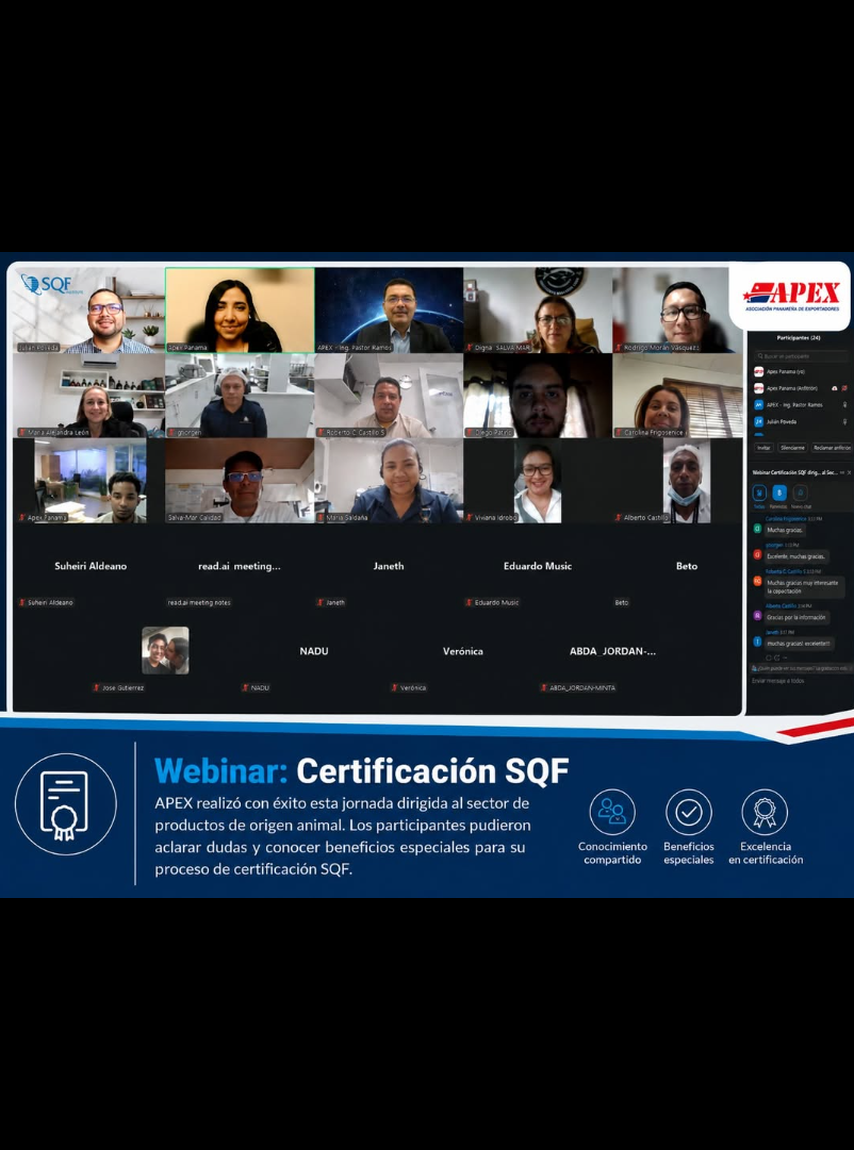
Task: Select Digna SALVA MAR video tile
Action: 538,310
